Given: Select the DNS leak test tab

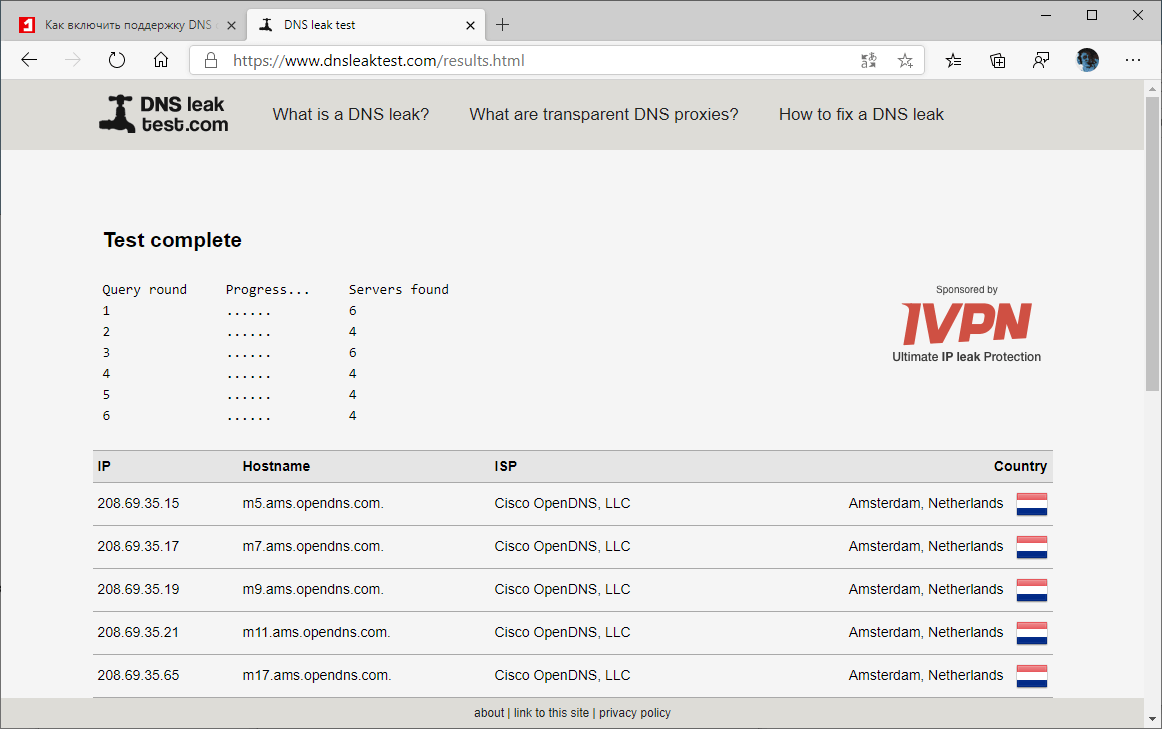Looking at the screenshot, I should coord(366,25).
